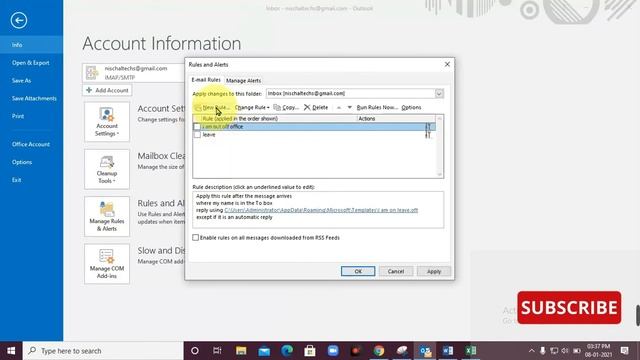Select Info in backstage menu
This screenshot has width=640, height=360.
(x=31, y=45)
